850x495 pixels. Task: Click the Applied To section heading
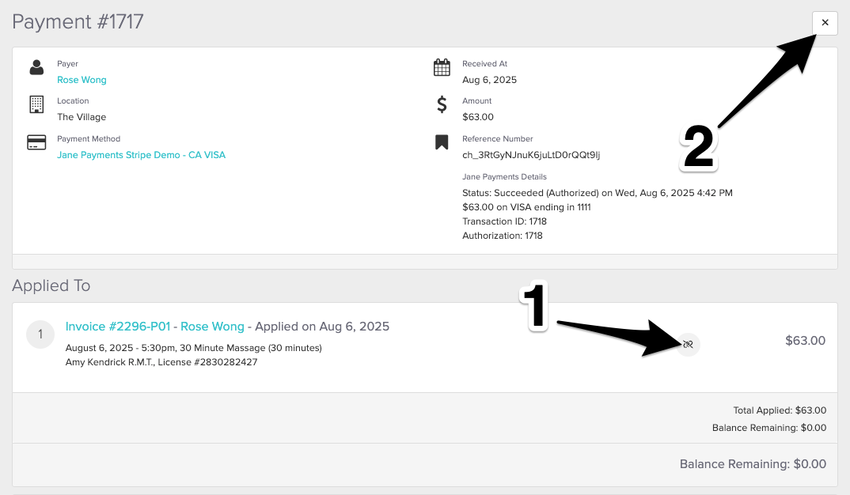tap(51, 286)
